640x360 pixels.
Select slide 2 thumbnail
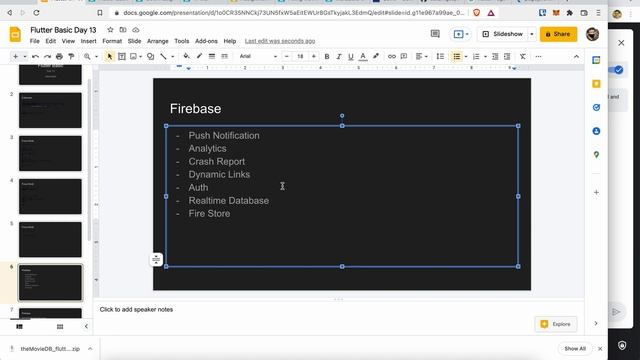coord(50,110)
